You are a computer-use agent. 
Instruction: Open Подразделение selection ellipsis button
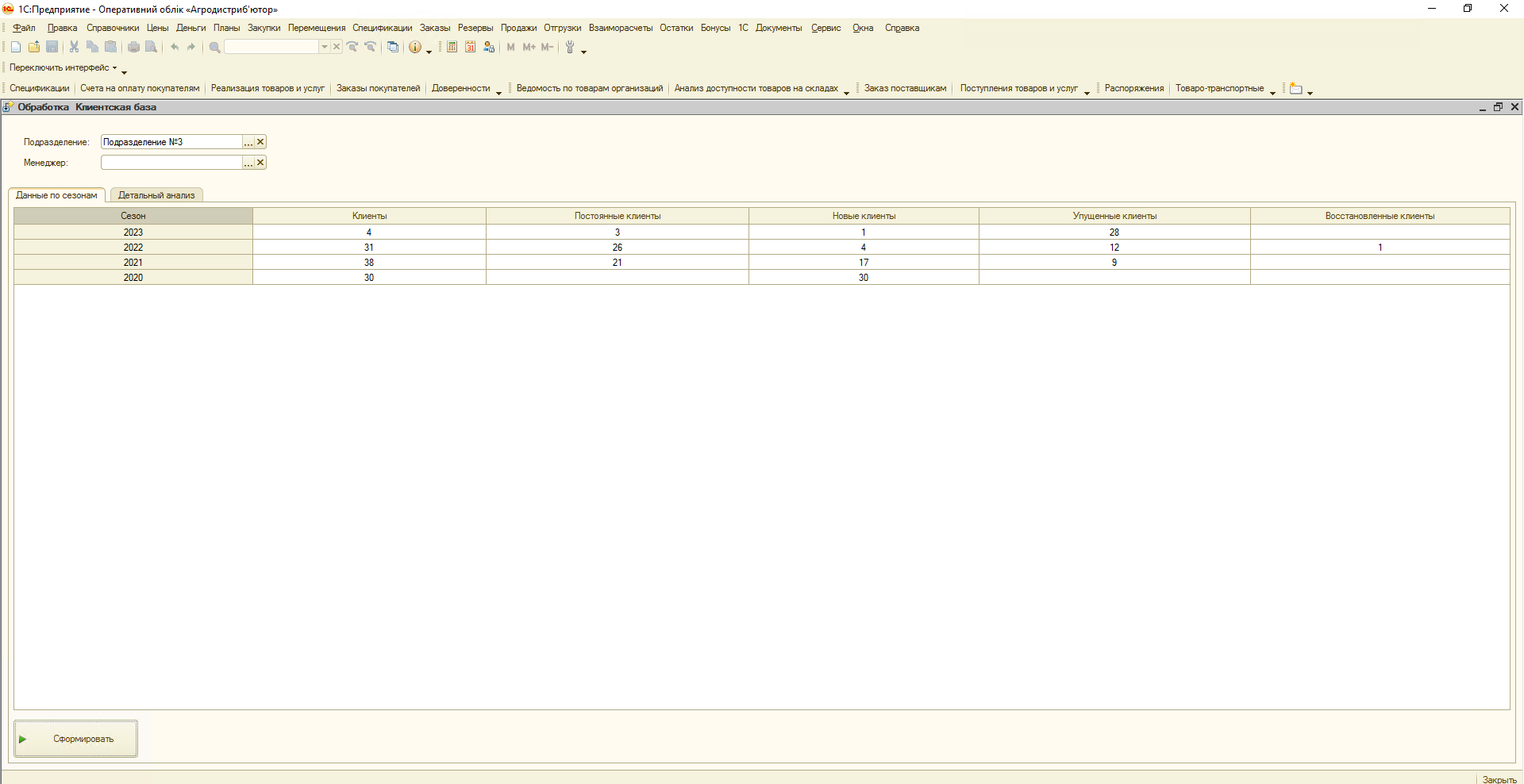point(248,142)
